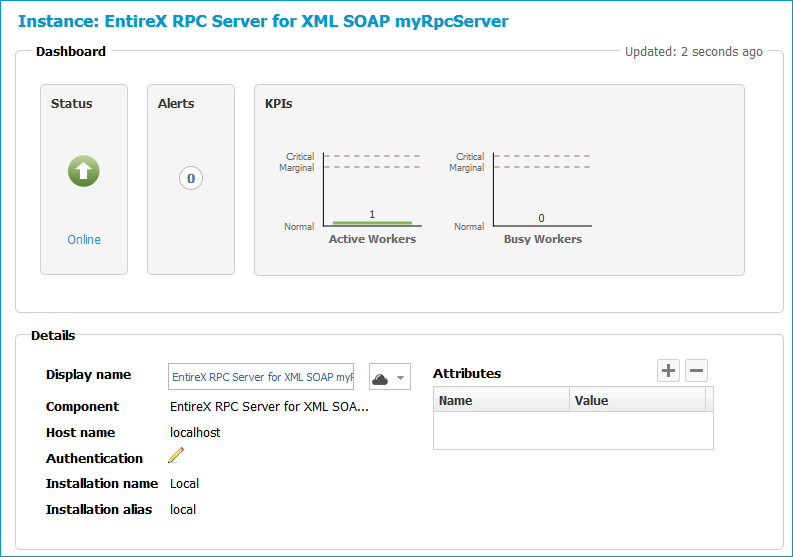Click the Instance page title heading

[x=263, y=21]
